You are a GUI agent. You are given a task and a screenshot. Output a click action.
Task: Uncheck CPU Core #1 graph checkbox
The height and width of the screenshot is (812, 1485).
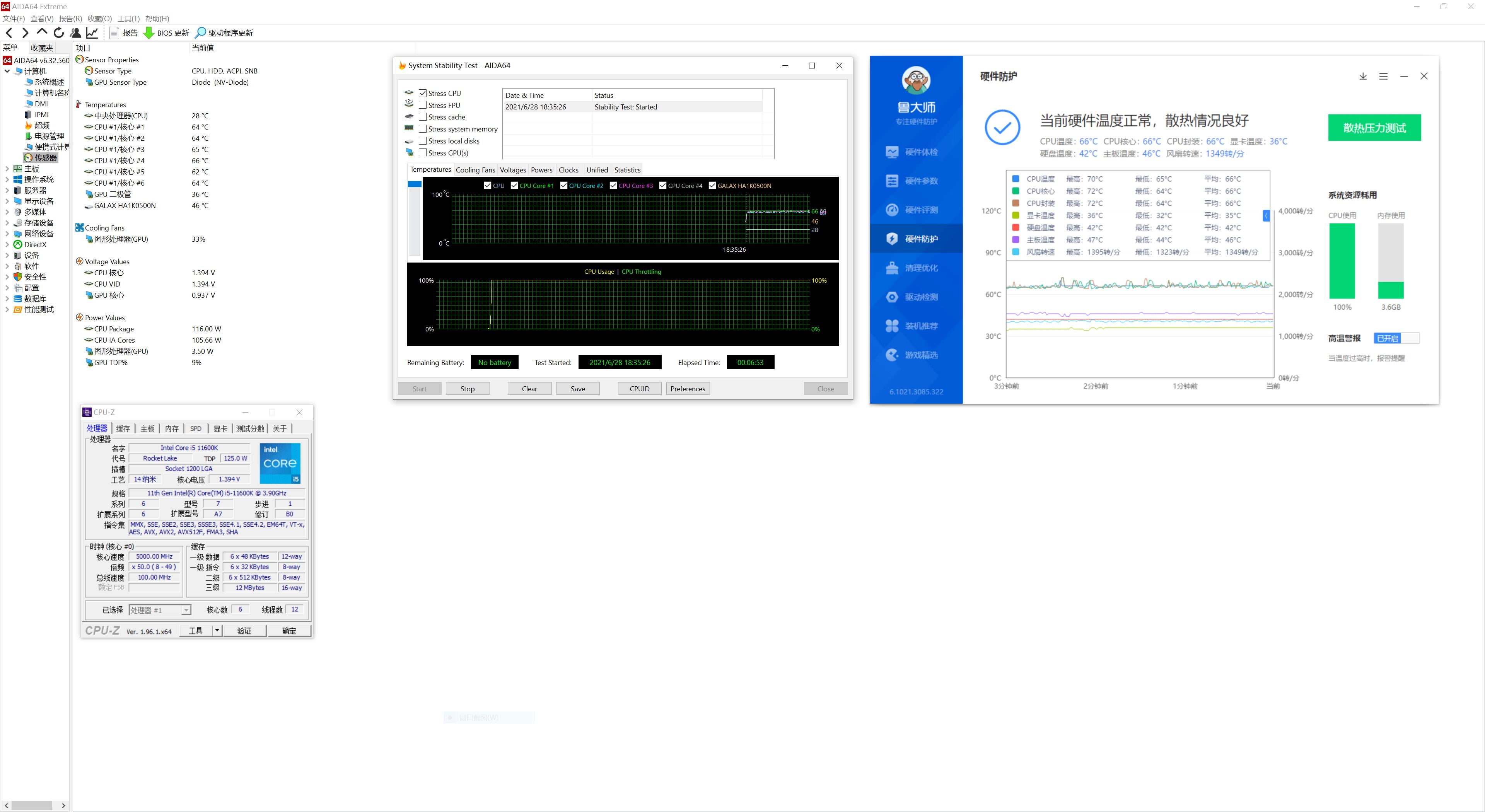514,186
